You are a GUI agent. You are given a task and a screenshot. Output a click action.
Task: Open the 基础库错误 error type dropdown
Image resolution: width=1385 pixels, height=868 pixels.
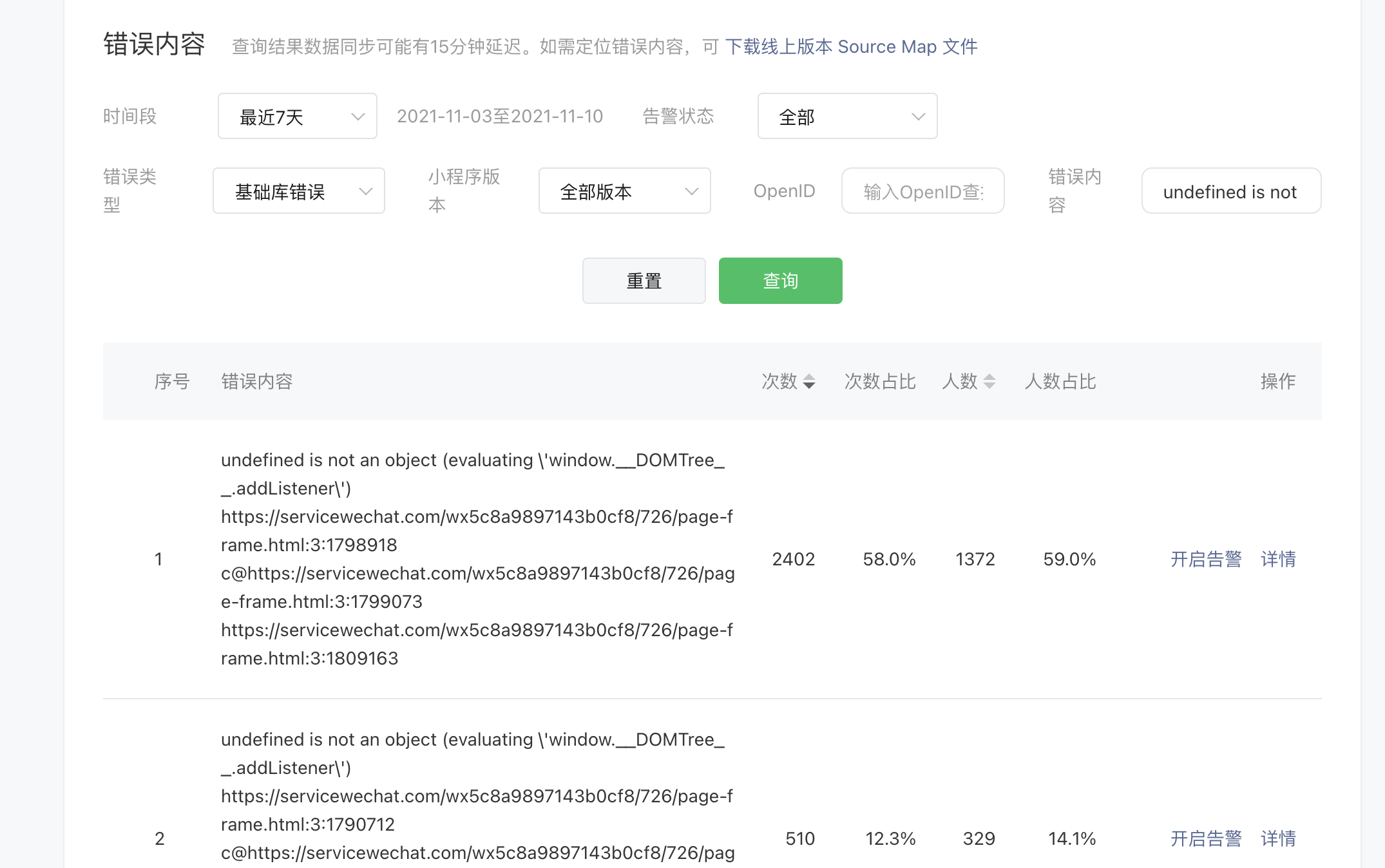click(x=298, y=191)
